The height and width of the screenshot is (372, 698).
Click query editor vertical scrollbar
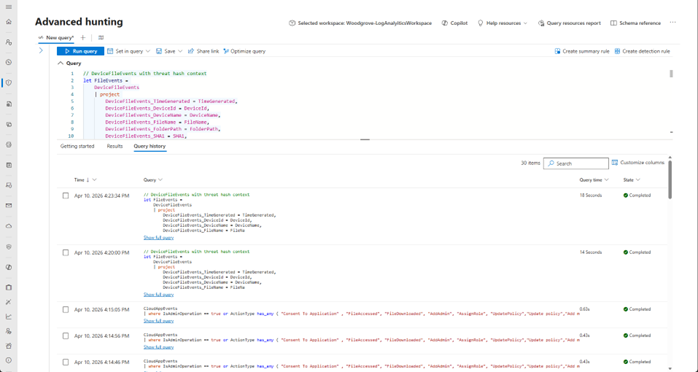click(x=671, y=74)
